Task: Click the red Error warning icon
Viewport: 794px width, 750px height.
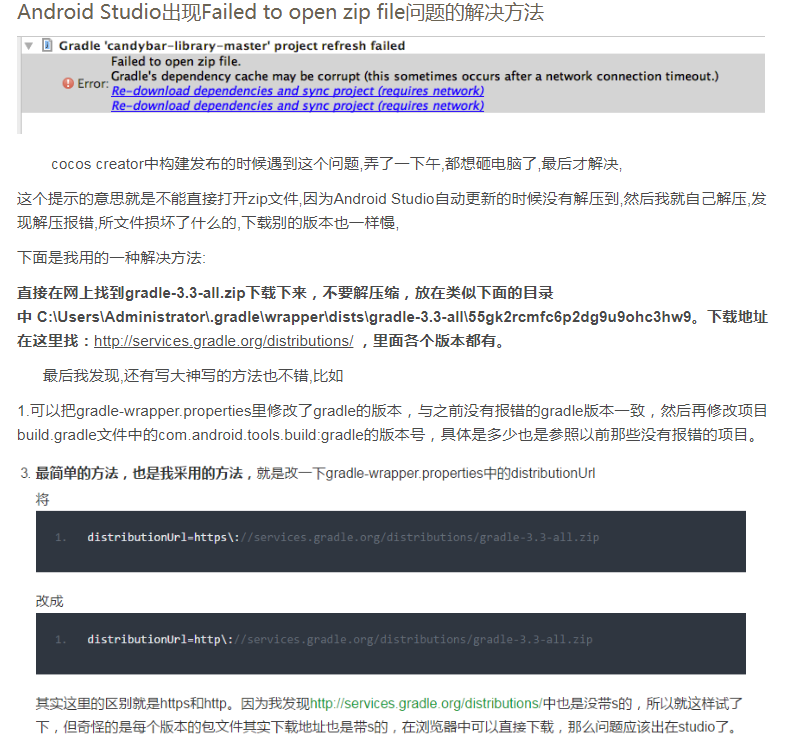Action: point(68,83)
